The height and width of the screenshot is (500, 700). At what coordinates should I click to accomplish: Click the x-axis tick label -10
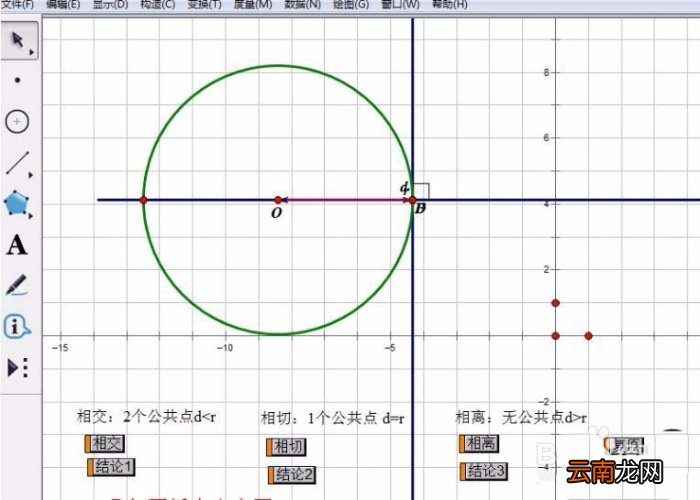click(225, 348)
